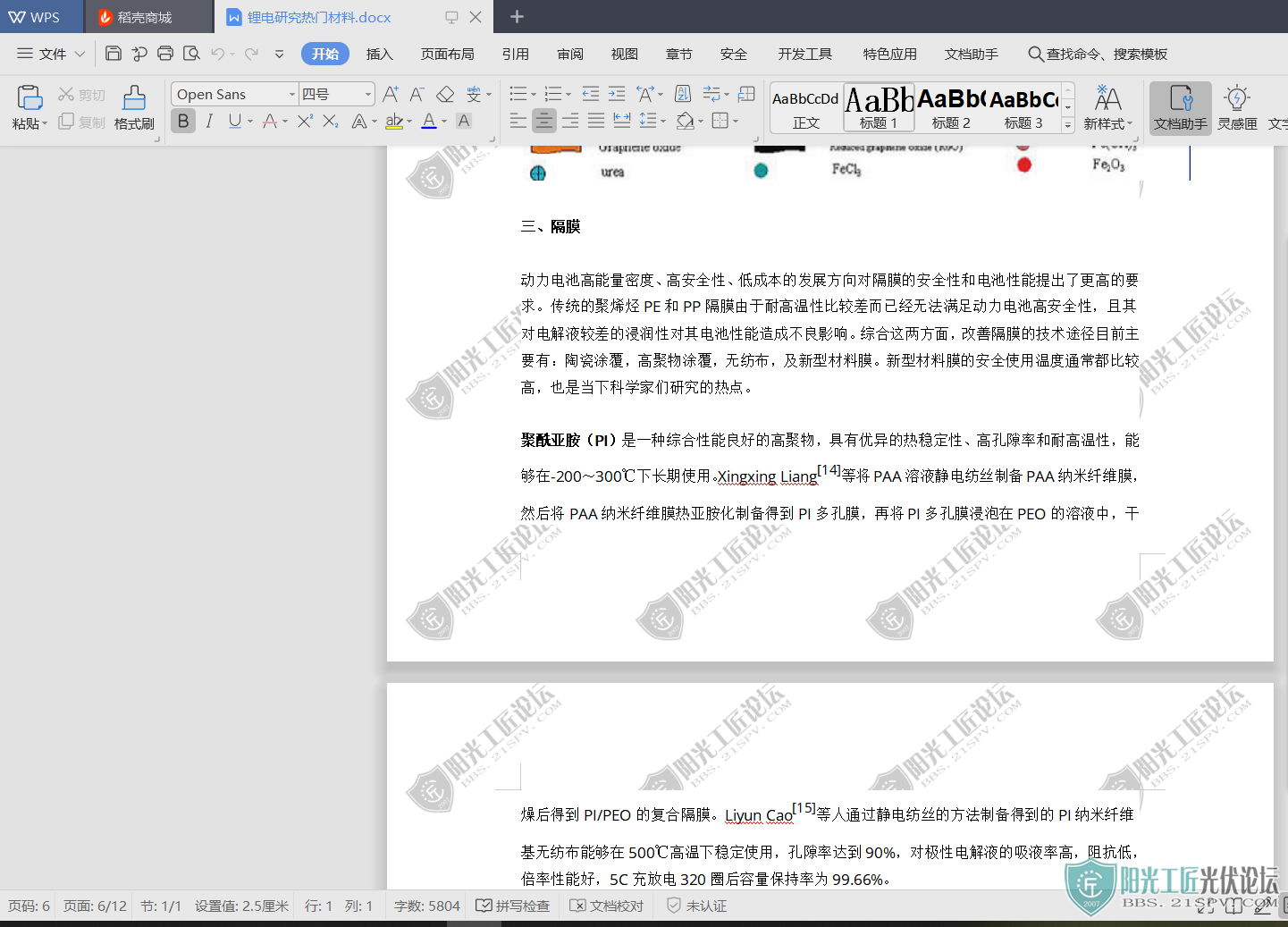
Task: Click the Copy (复制) icon
Action: (65, 122)
